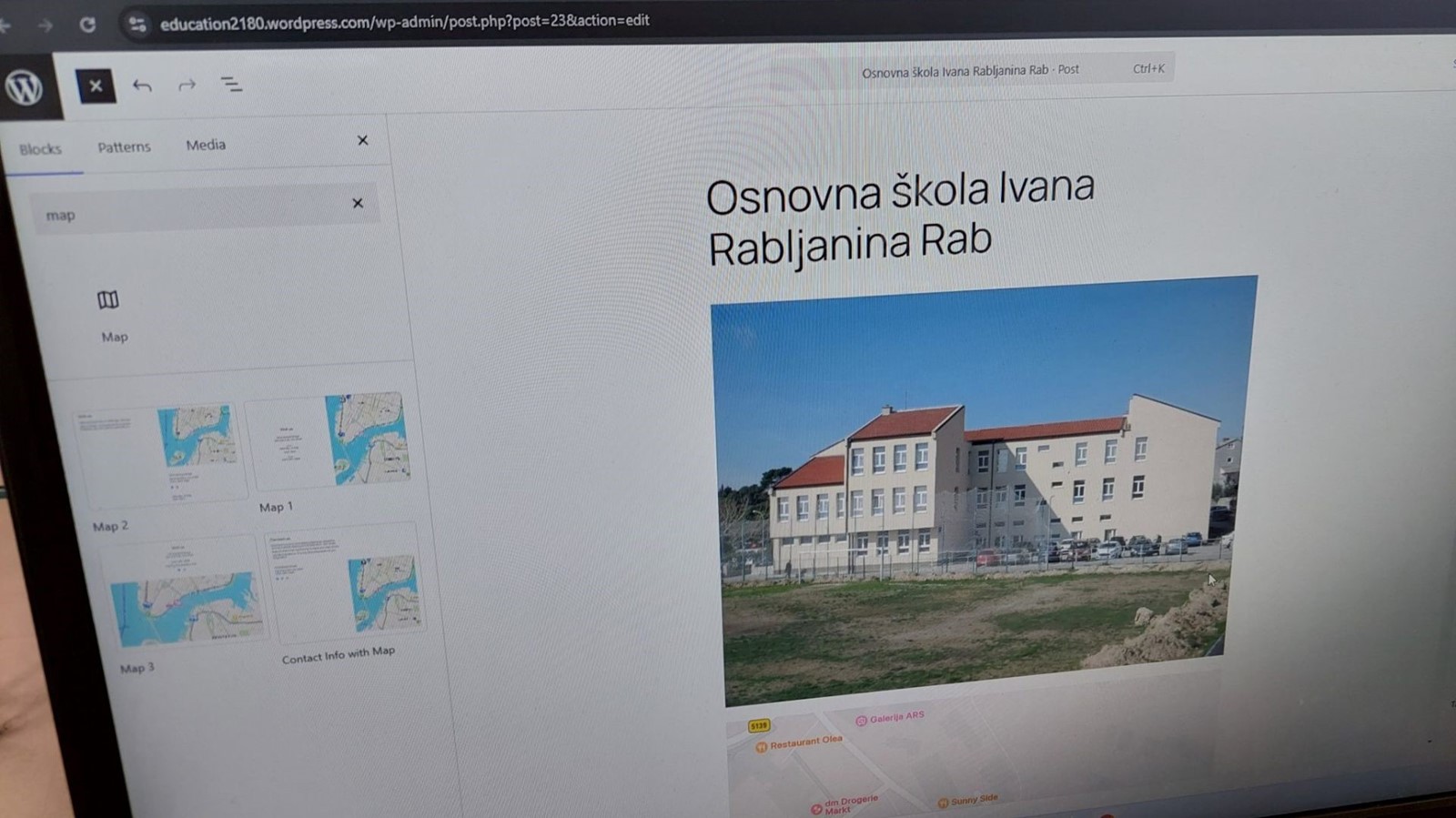Clear the map search text
Screen dimensions: 1456x818
pos(358,203)
